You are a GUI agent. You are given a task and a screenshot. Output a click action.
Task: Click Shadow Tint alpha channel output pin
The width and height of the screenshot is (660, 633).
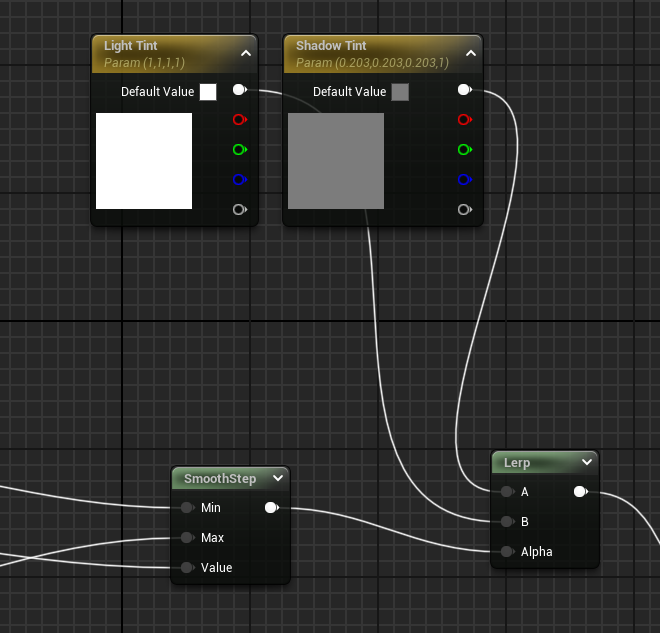[463, 210]
